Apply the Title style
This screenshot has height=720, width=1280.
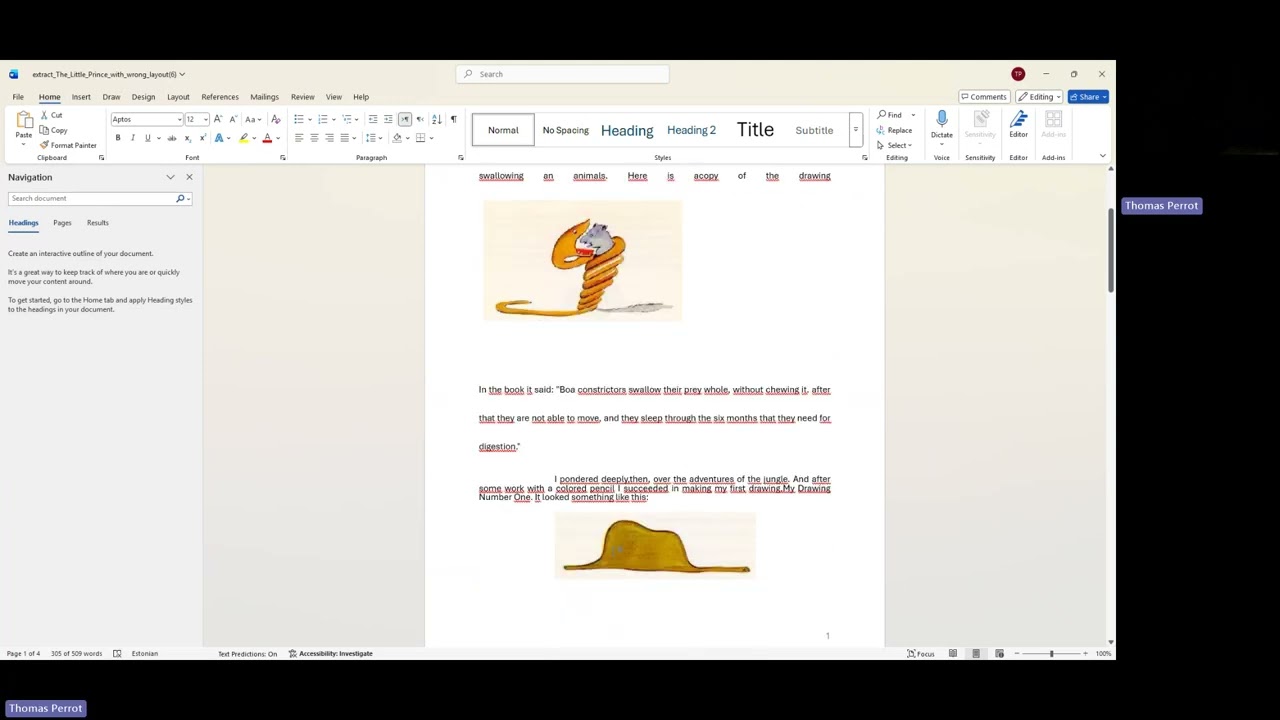click(755, 130)
